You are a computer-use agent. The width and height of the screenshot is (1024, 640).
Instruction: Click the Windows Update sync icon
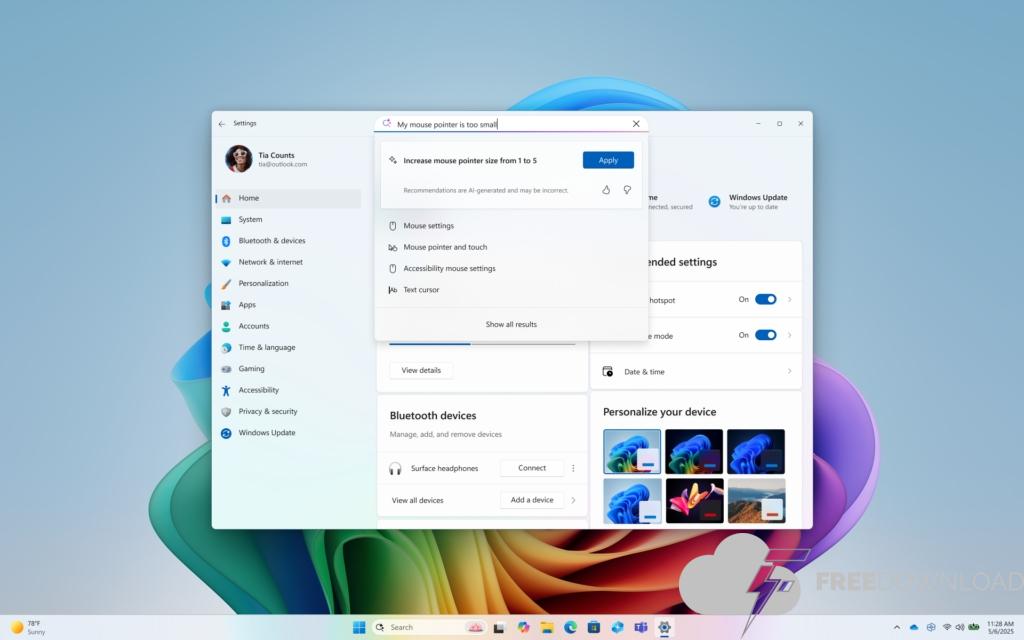tap(715, 201)
